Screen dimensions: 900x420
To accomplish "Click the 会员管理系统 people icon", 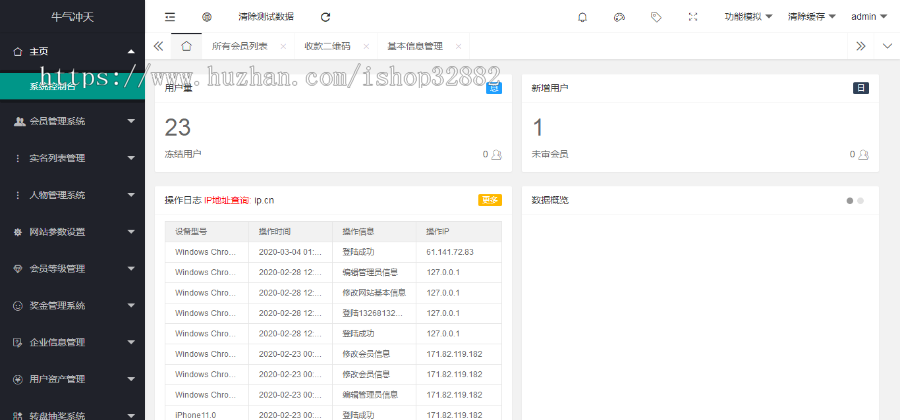I will [x=19, y=121].
